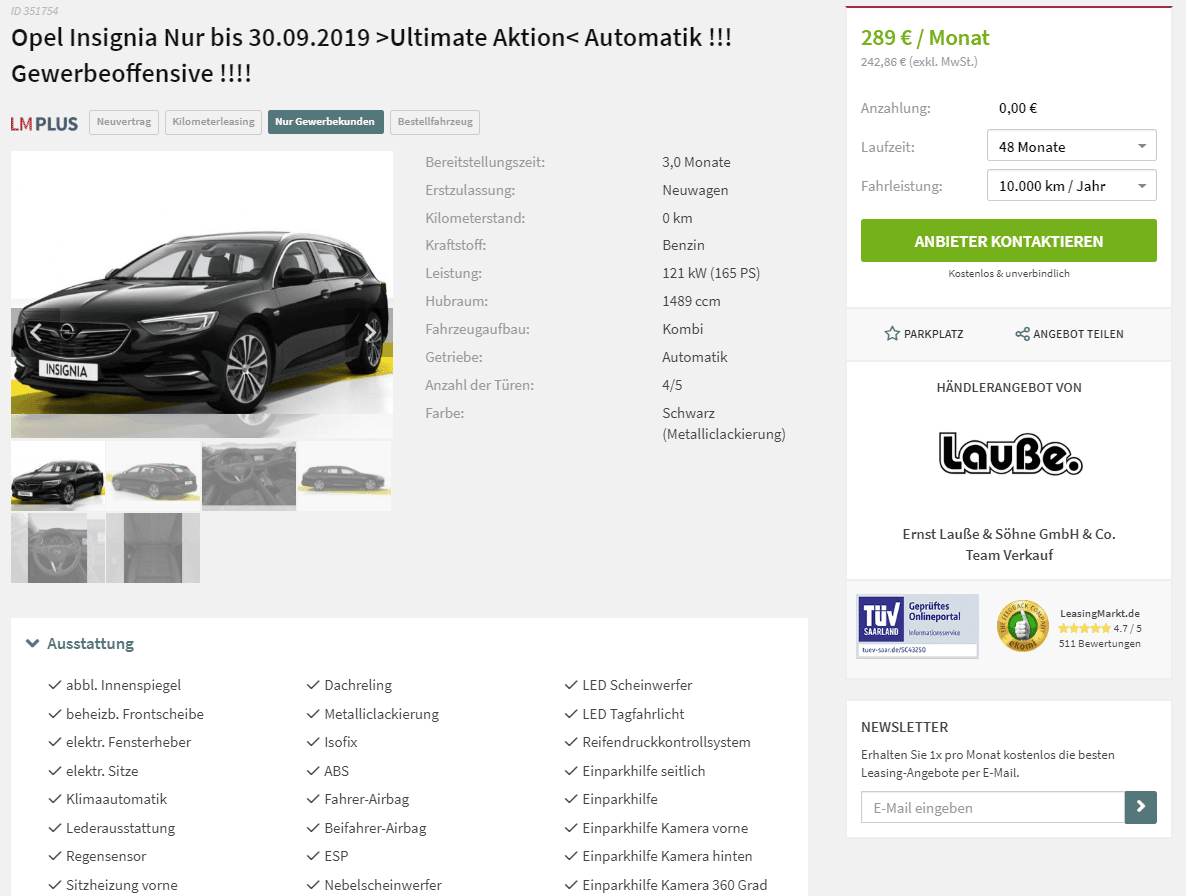1186x896 pixels.
Task: Save the offer via the Parkplatz label
Action: [x=933, y=334]
